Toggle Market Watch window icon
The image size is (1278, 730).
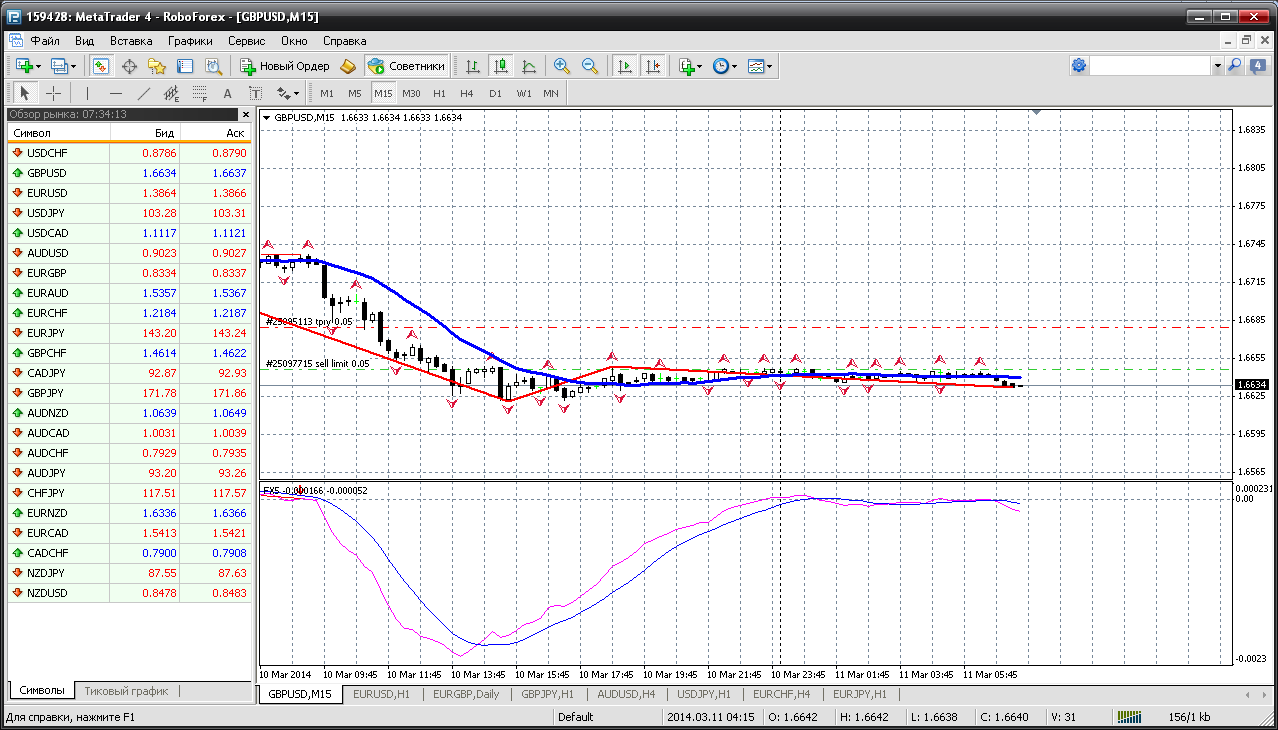pos(101,66)
